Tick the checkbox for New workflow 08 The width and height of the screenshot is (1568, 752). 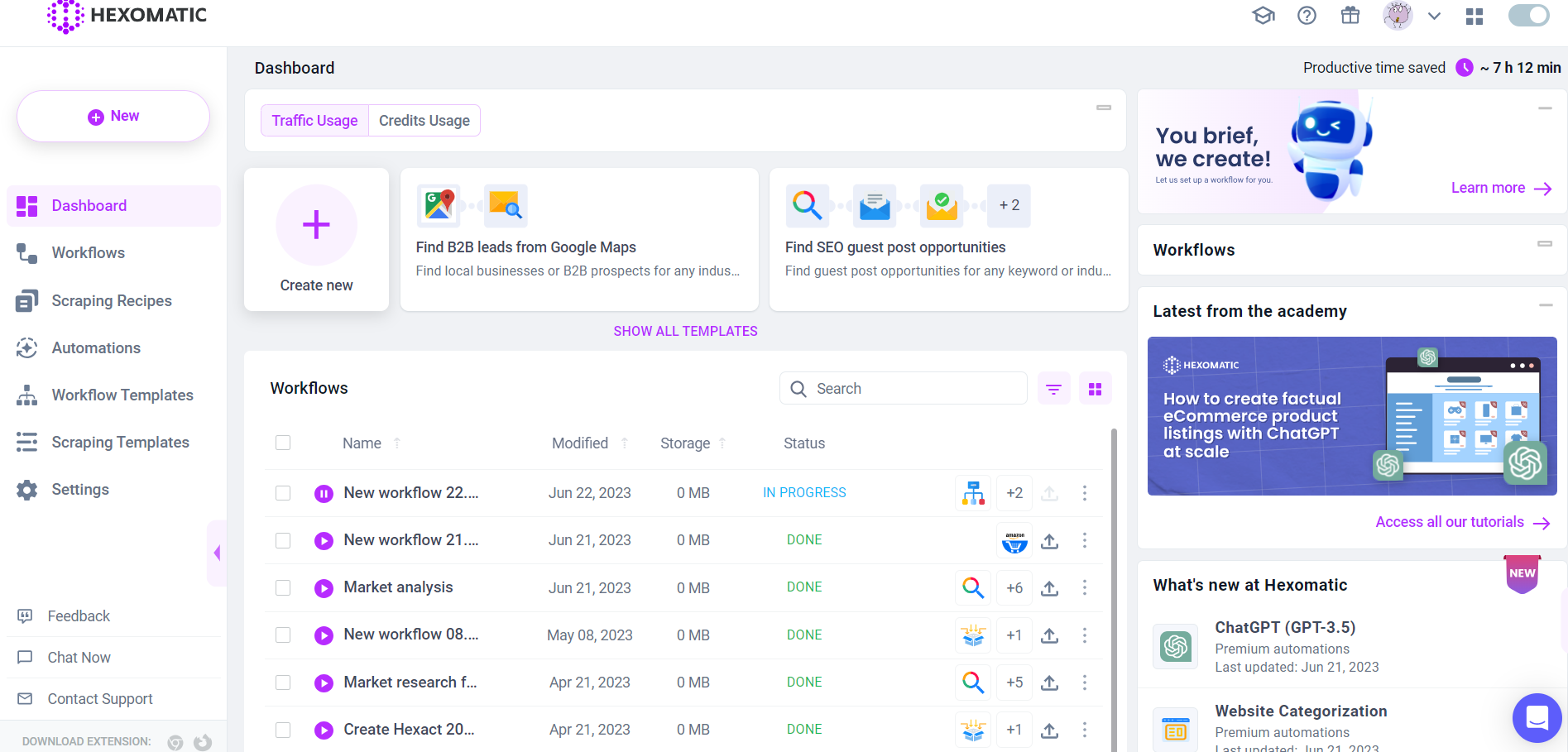pos(283,635)
